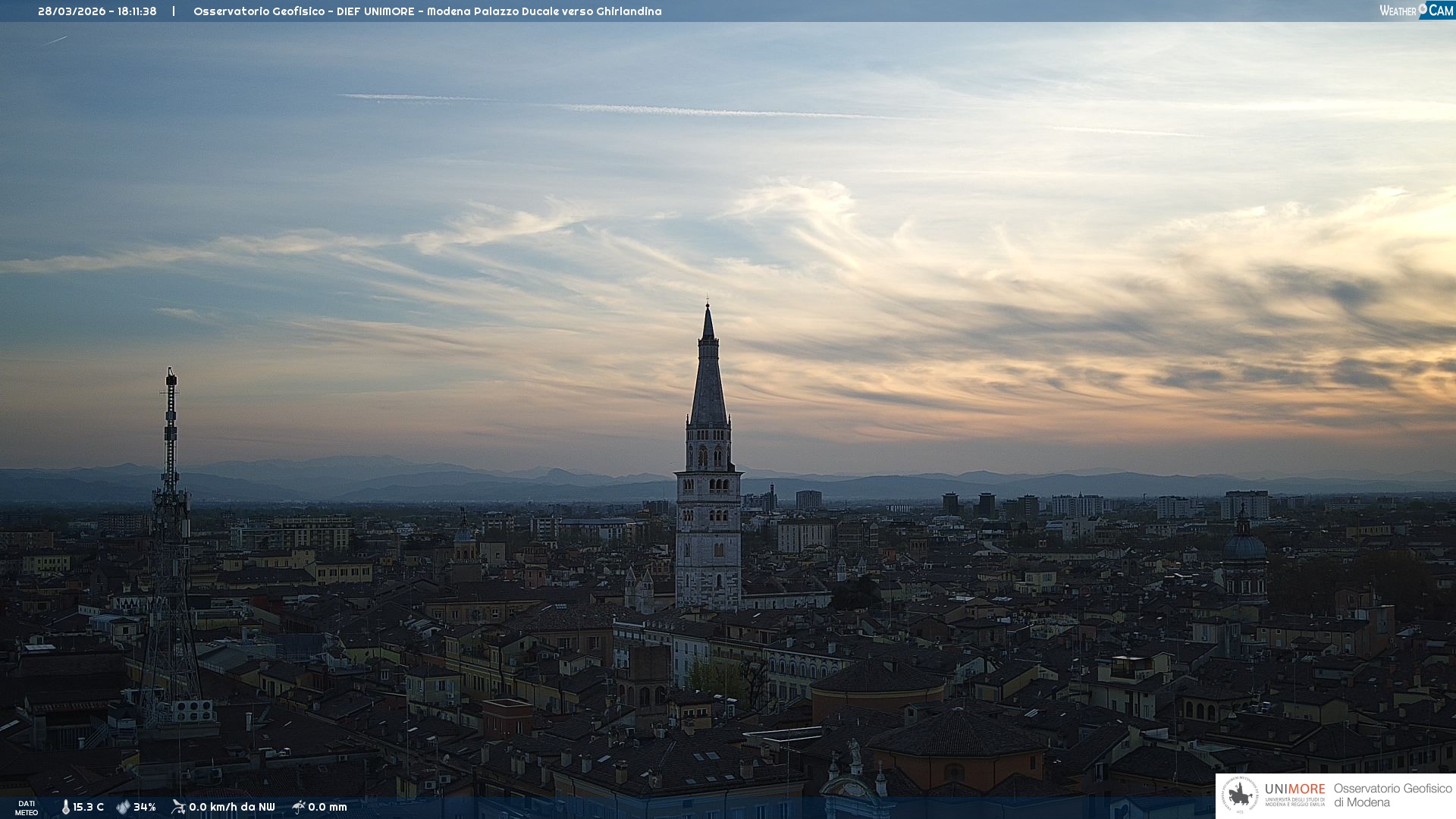
Task: Click the humidity water drops icon
Action: pos(123,807)
